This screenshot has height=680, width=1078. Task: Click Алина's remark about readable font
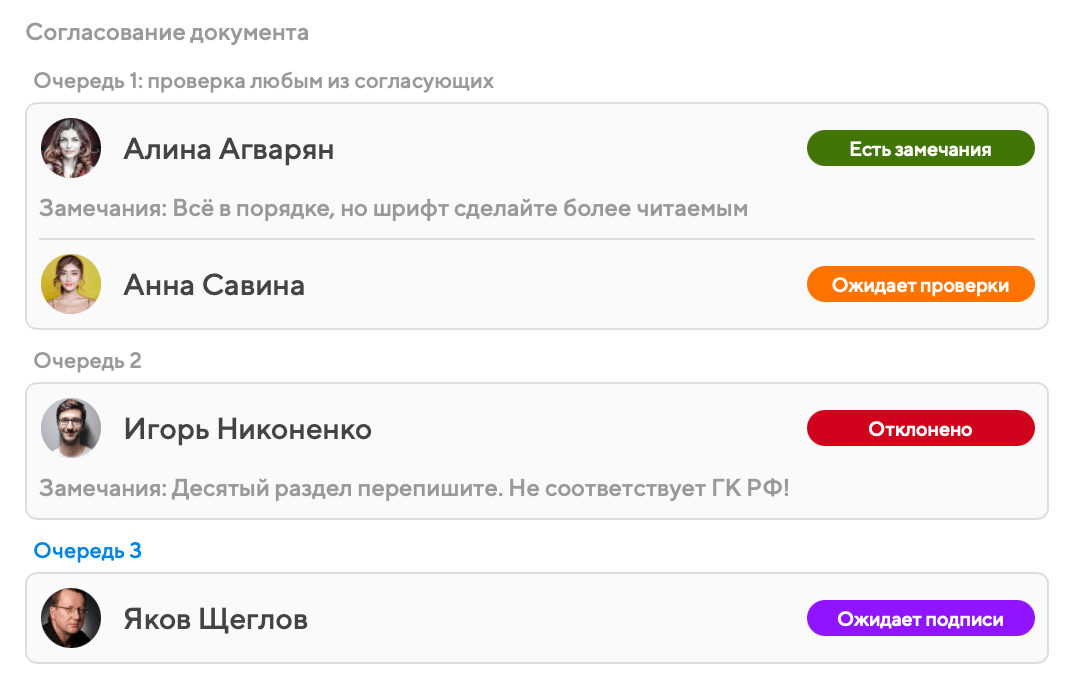pyautogui.click(x=460, y=209)
